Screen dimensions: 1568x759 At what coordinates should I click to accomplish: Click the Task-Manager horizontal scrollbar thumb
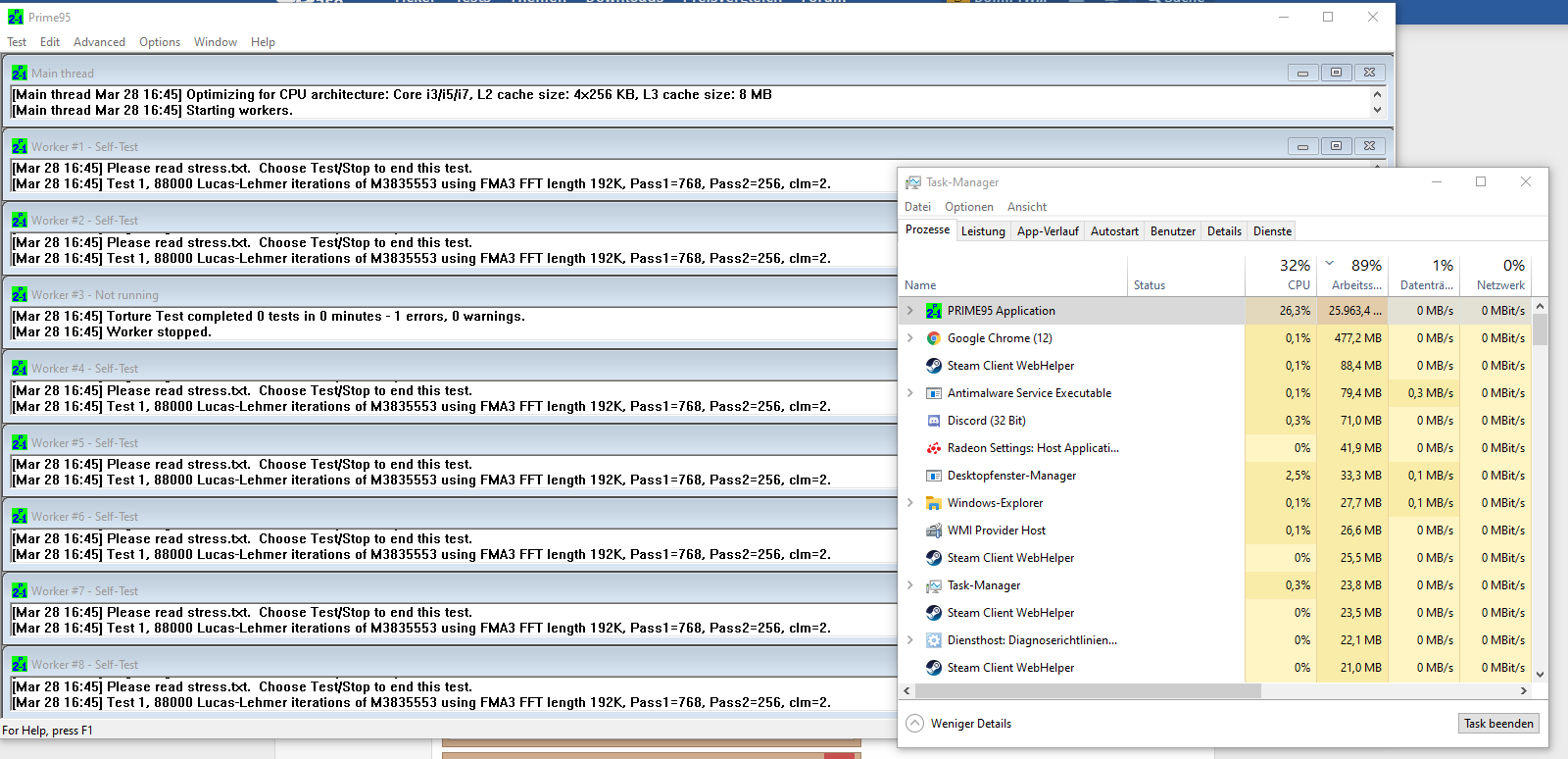pos(1087,690)
